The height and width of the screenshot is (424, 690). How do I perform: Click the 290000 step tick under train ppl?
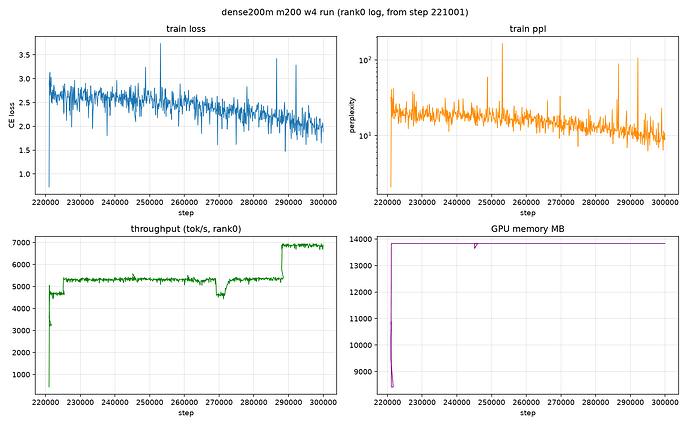[630, 202]
